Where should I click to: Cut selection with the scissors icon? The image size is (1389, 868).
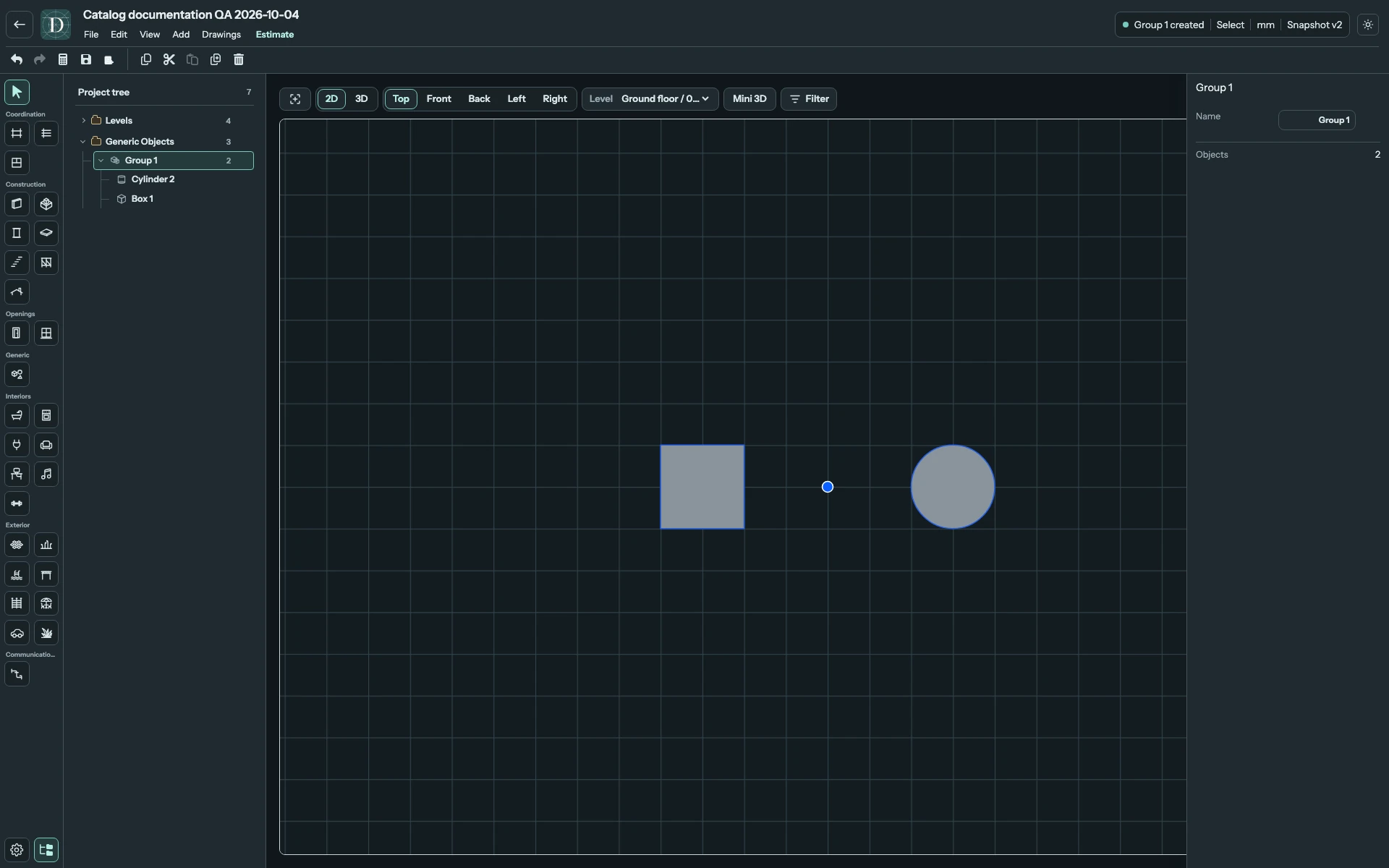click(169, 59)
